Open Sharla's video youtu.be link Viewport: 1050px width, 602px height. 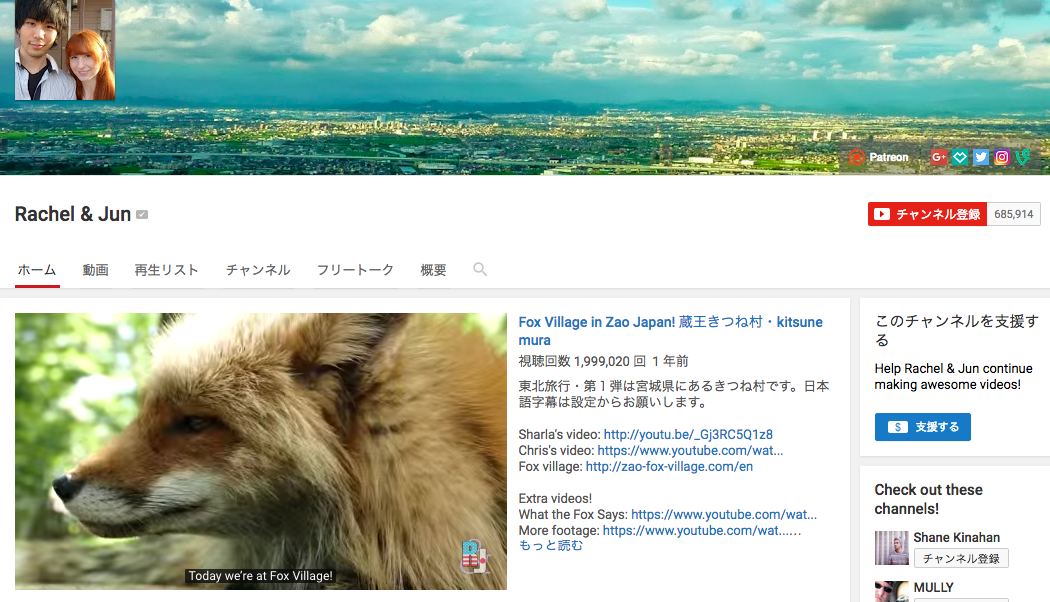pyautogui.click(x=688, y=435)
